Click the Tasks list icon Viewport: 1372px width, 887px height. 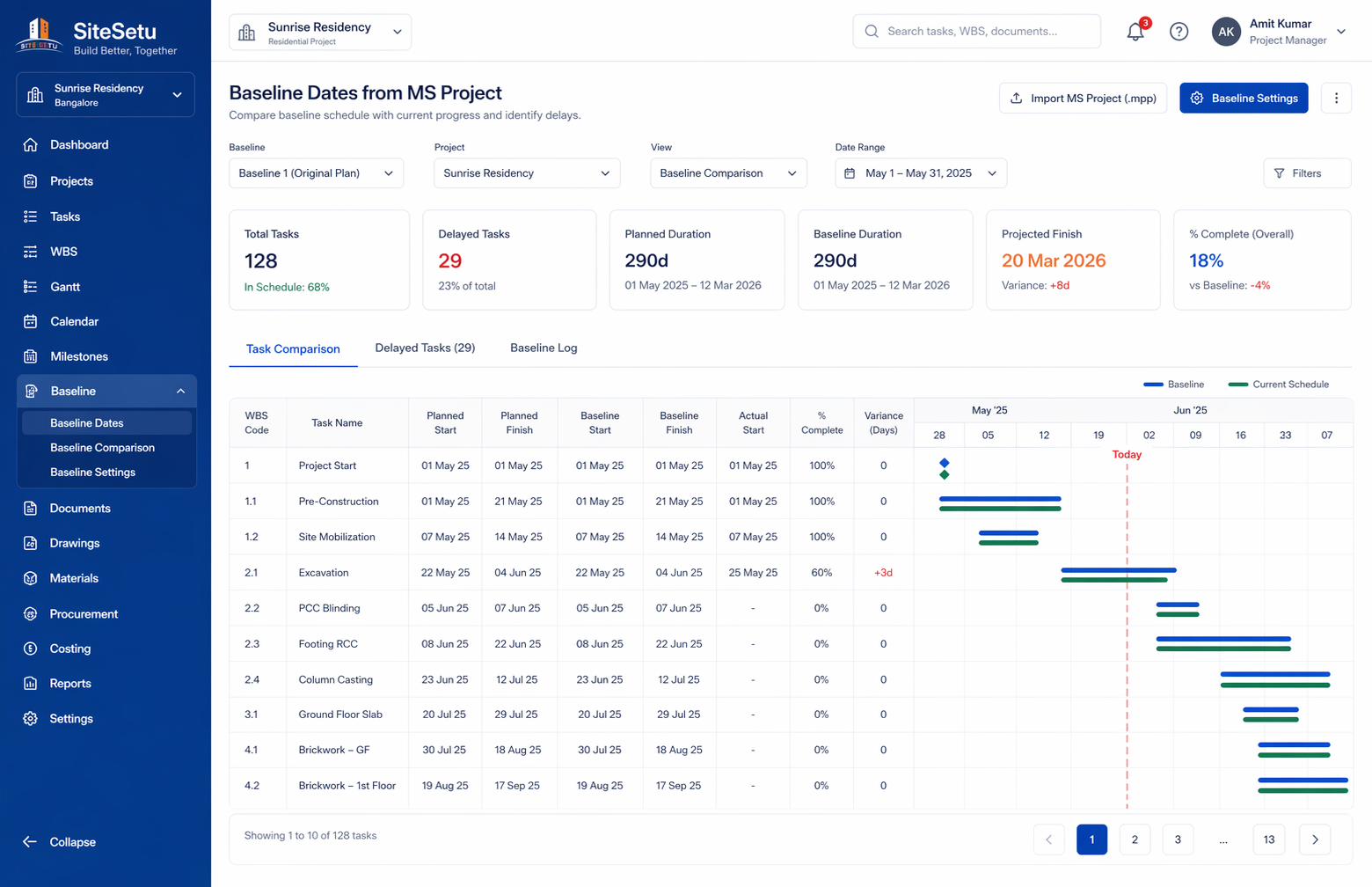[31, 216]
